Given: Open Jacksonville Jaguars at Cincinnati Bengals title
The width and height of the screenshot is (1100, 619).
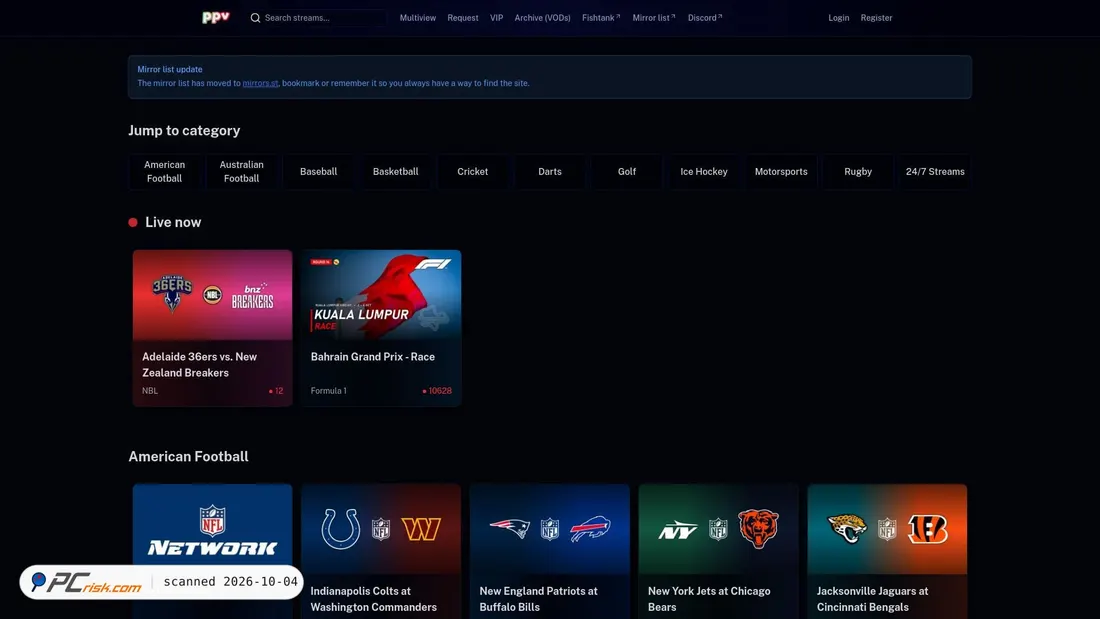Looking at the screenshot, I should 873,599.
